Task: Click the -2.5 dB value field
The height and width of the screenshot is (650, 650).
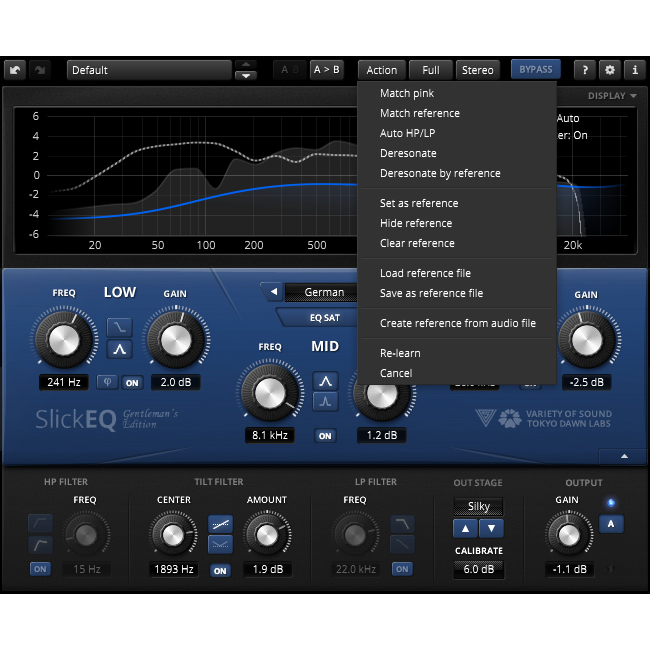Action: 587,382
